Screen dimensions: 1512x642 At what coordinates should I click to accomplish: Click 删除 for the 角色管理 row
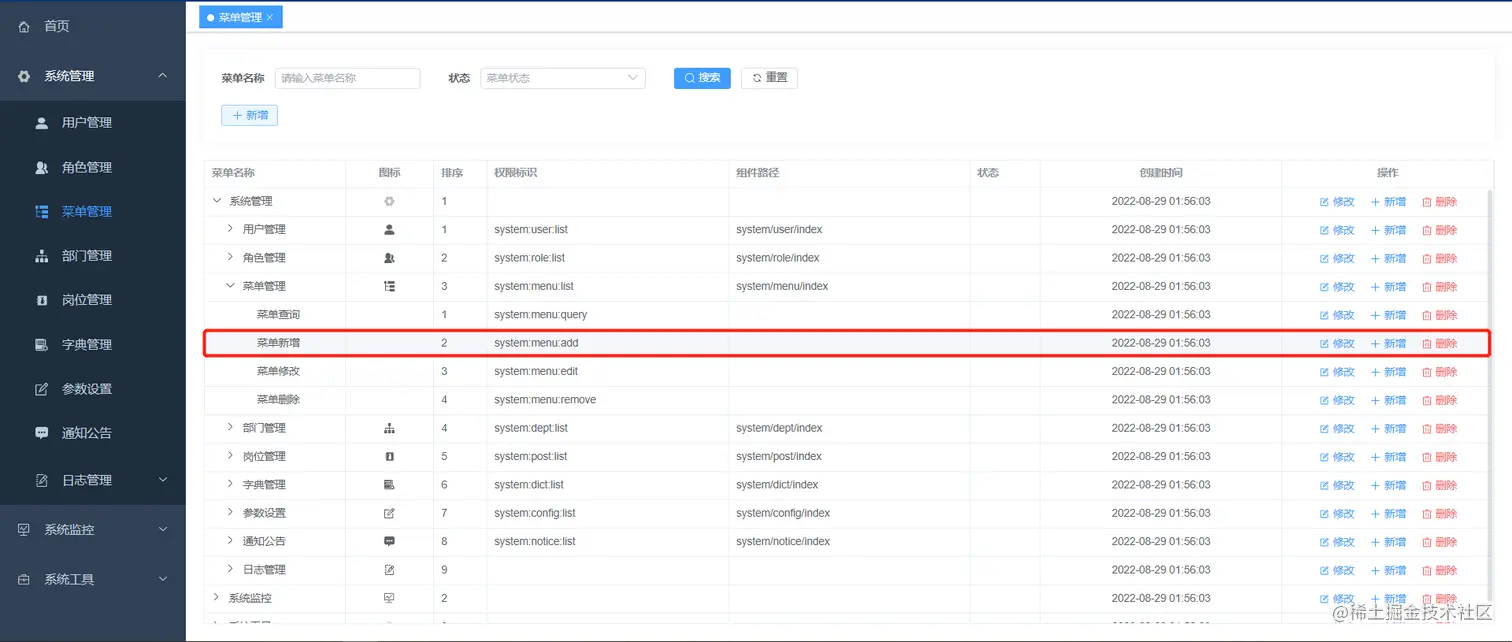(x=1439, y=258)
